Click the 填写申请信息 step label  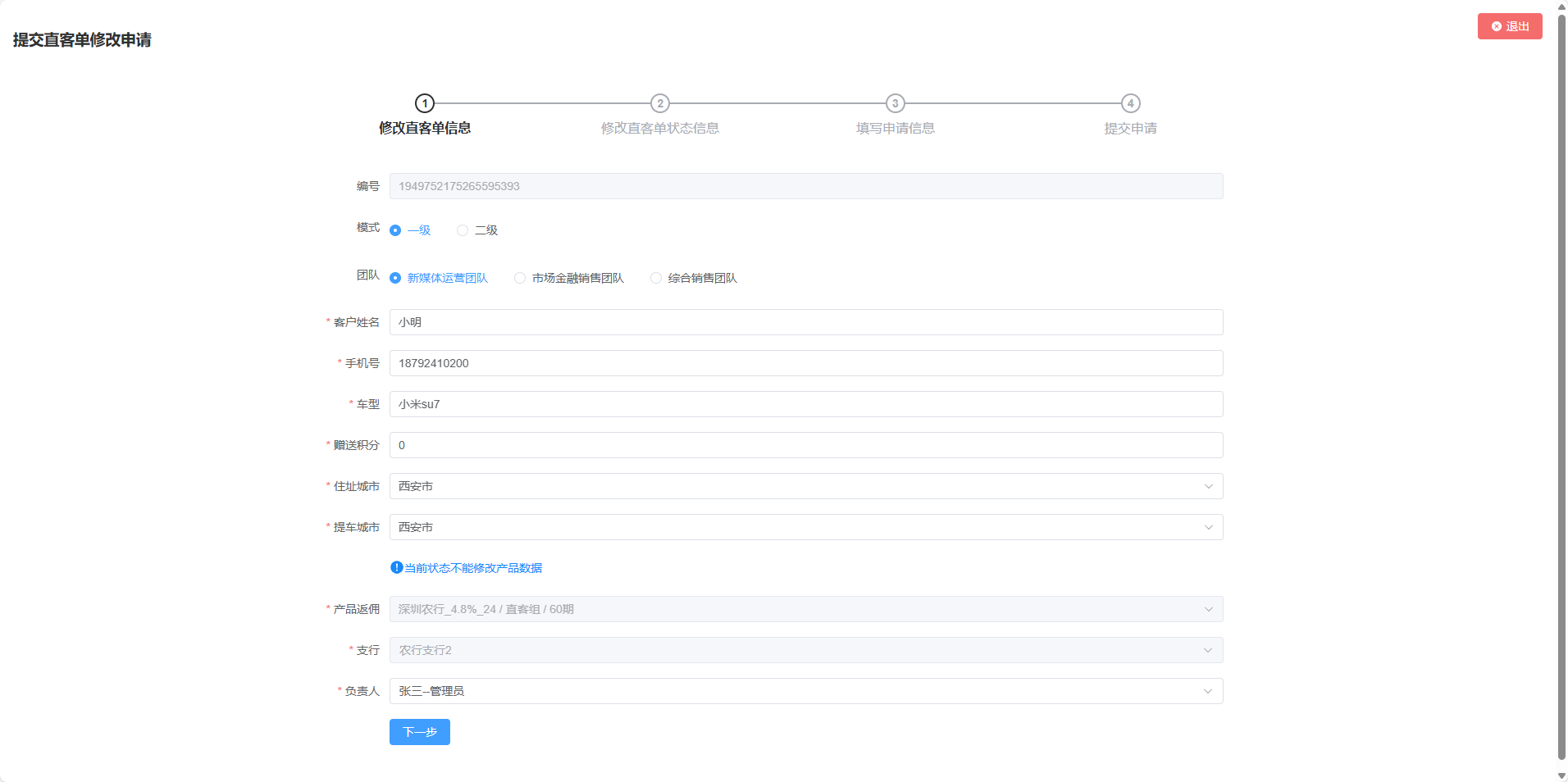(896, 128)
